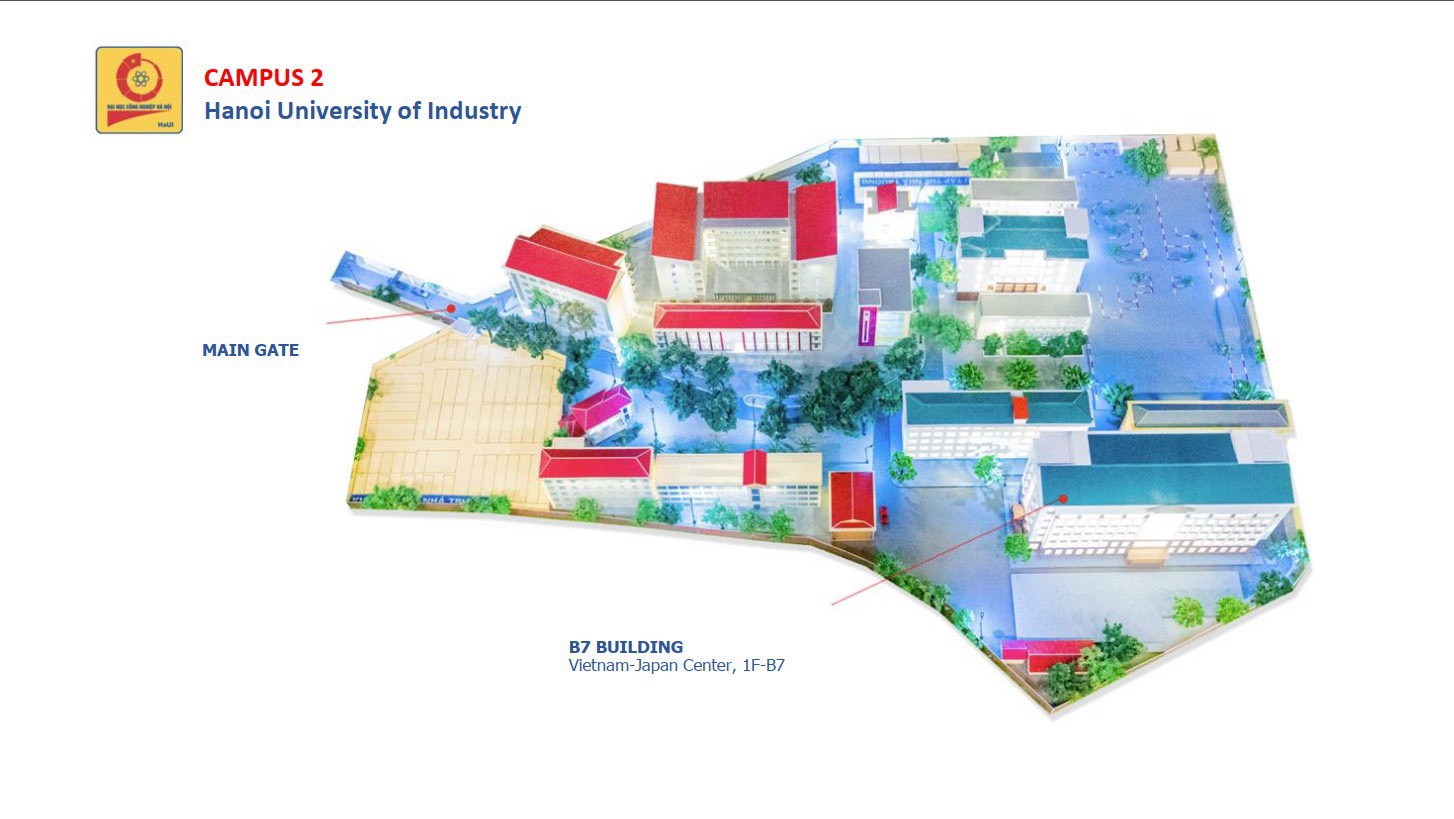The height and width of the screenshot is (819, 1454).
Task: Click the small pink-roofed house beside parking lot
Action: pyautogui.click(x=600, y=408)
